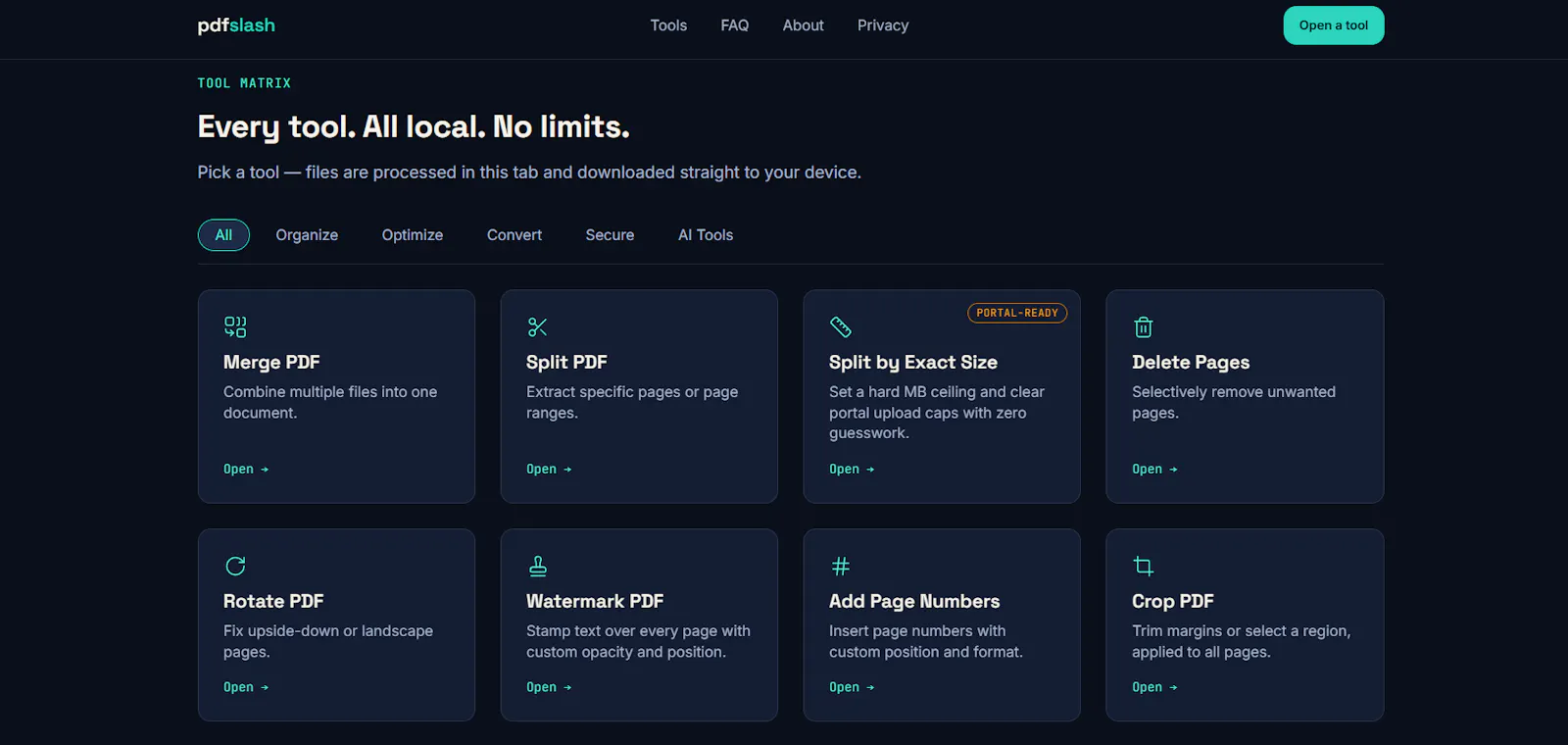Select the Optimize filter tab
This screenshot has height=745, width=1568.
click(413, 235)
